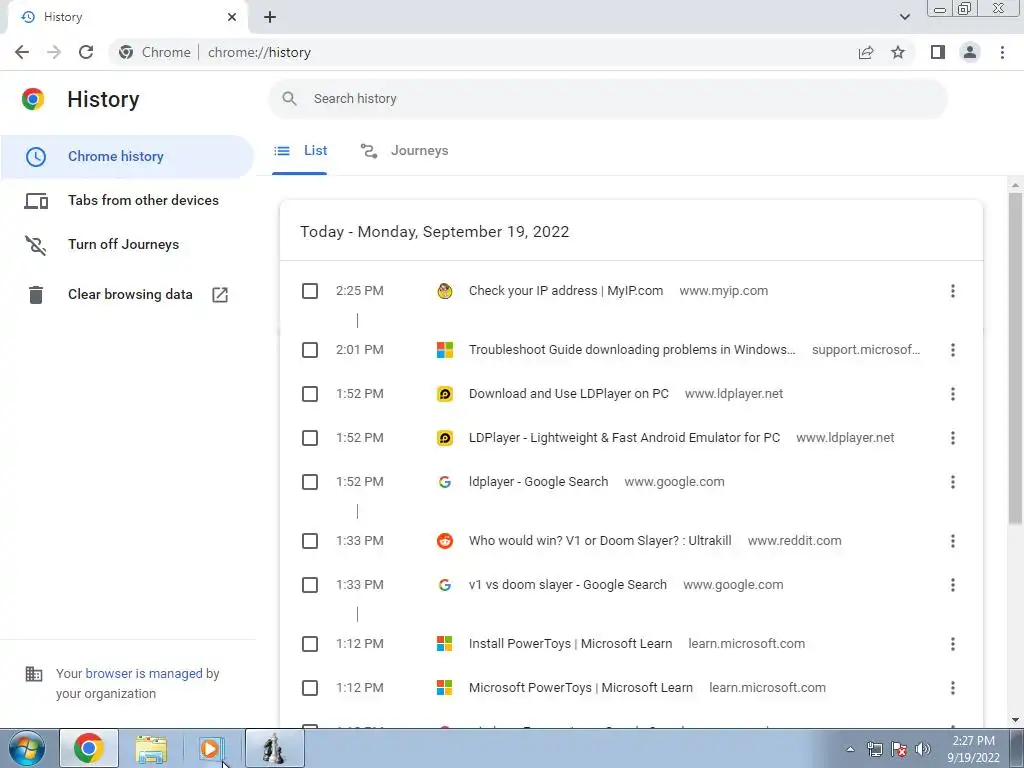
Task: Check the MyIP.com entry checkbox
Action: tap(310, 291)
